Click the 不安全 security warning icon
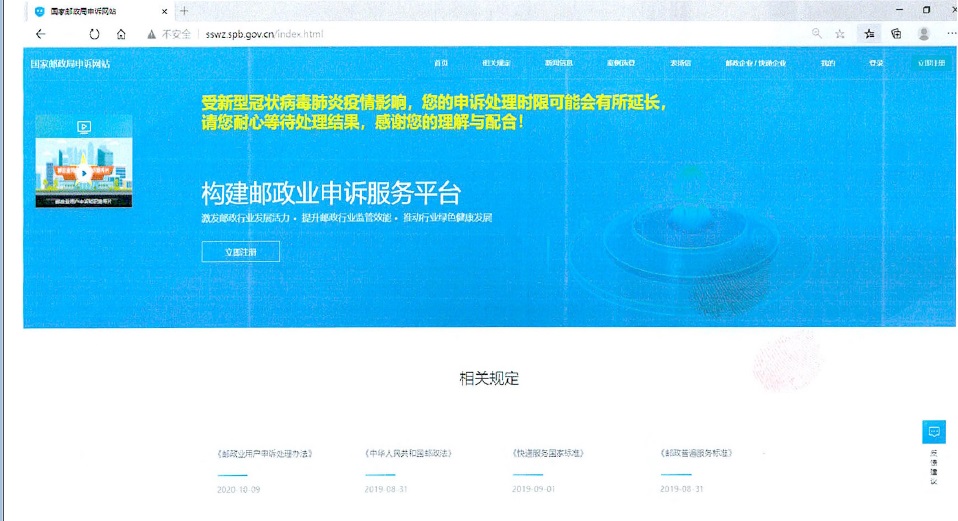This screenshot has height=521, width=958. click(x=152, y=33)
